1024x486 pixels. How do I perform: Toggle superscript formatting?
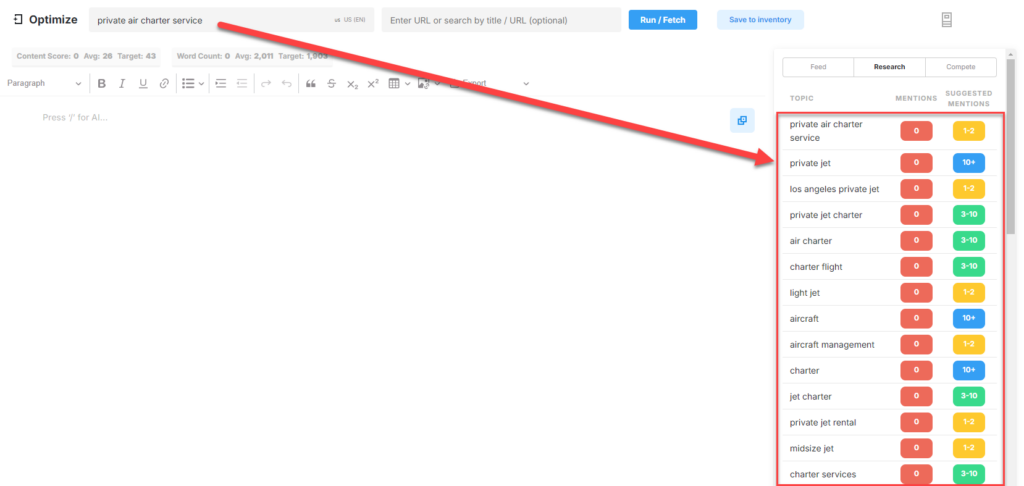click(373, 84)
